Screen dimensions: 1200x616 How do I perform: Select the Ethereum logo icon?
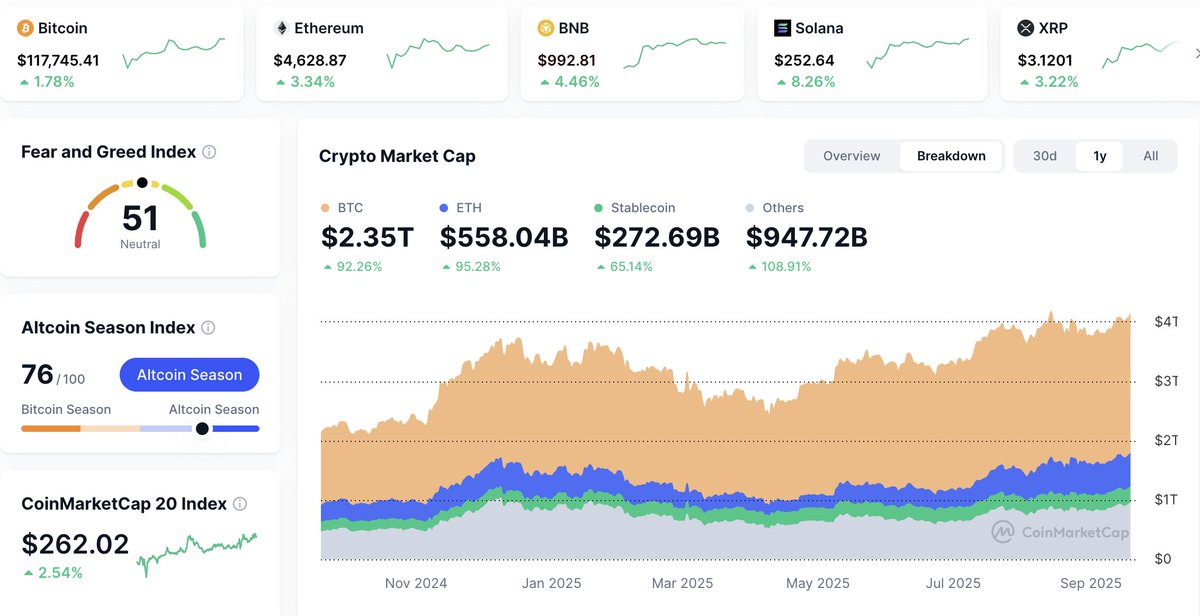coord(283,28)
